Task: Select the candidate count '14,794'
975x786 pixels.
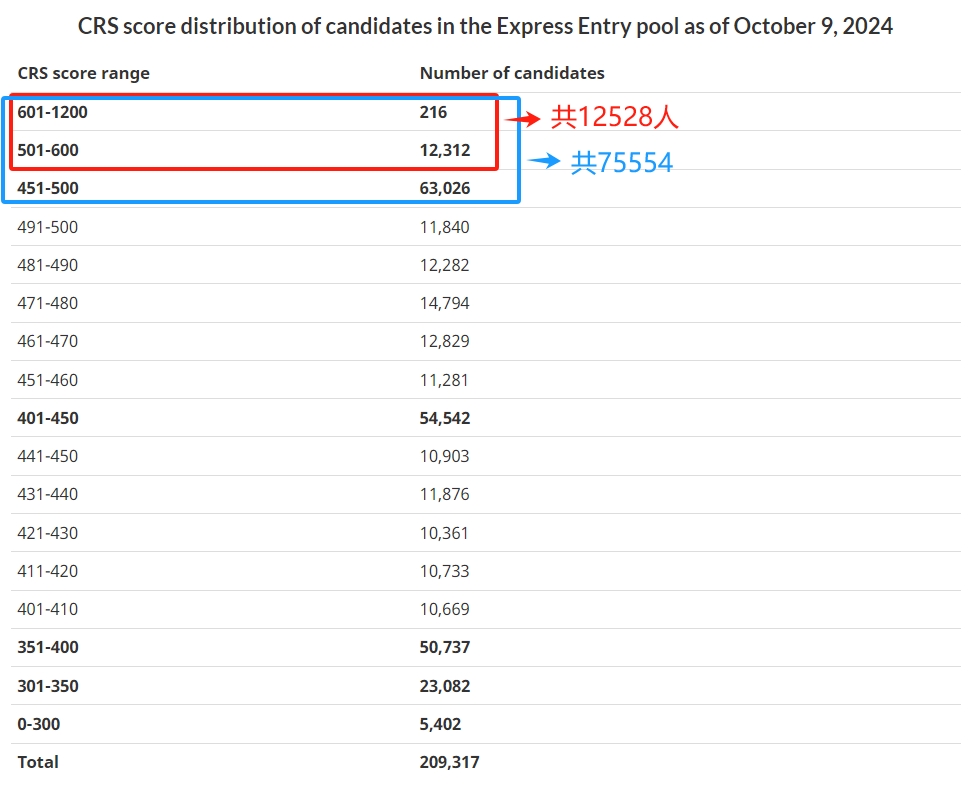Action: tap(444, 303)
